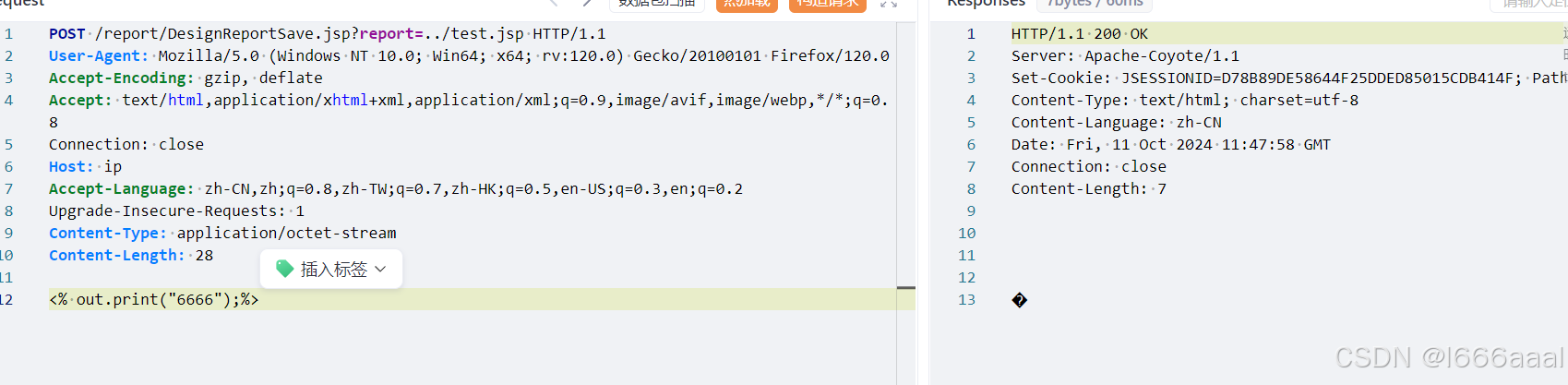Click the Host: header name

click(72, 167)
